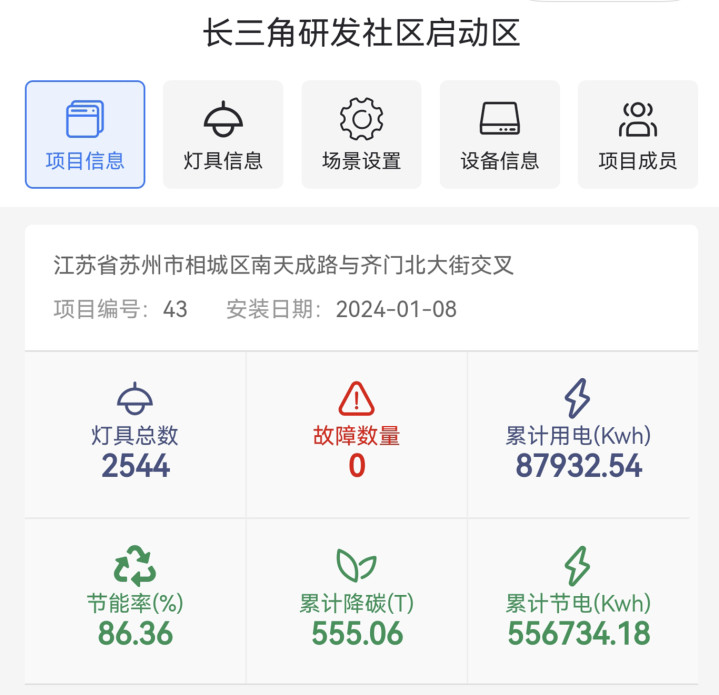Tap the 累计节电 value 556734.18

[x=579, y=634]
